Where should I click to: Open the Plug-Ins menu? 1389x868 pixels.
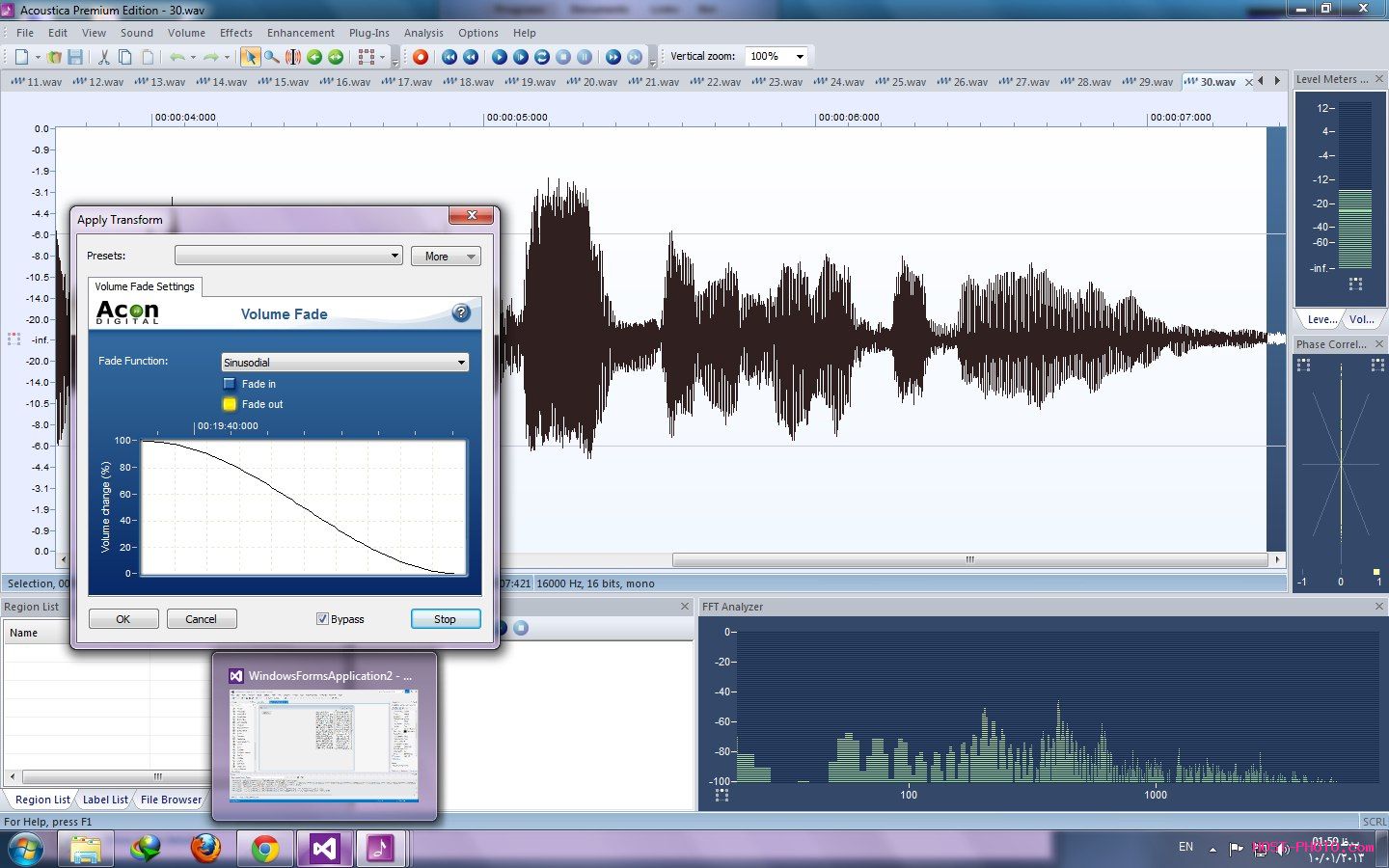(x=369, y=33)
